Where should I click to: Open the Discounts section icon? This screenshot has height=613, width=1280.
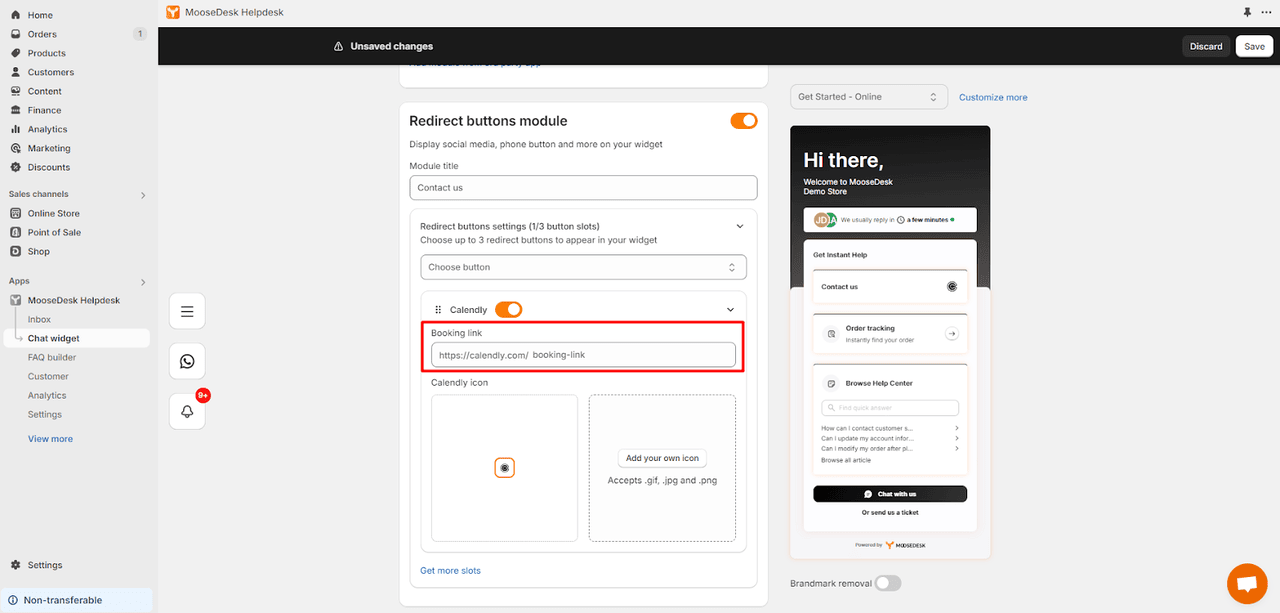click(15, 167)
